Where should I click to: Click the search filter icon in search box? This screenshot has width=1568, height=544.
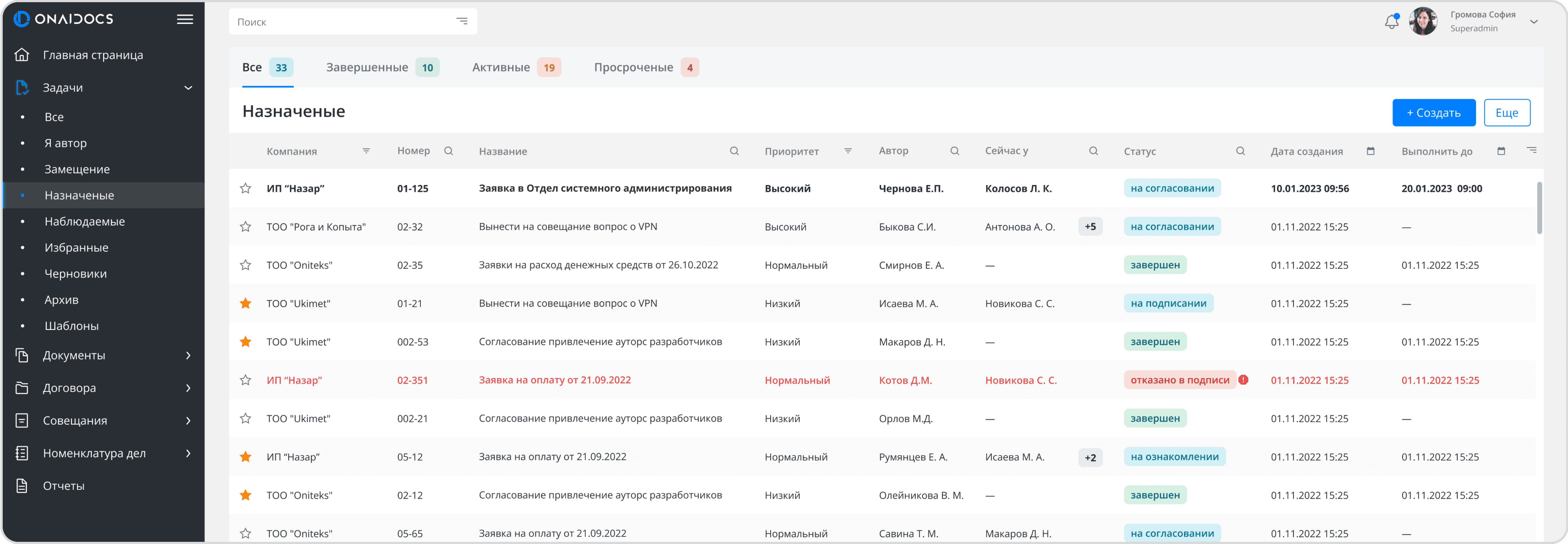click(462, 21)
